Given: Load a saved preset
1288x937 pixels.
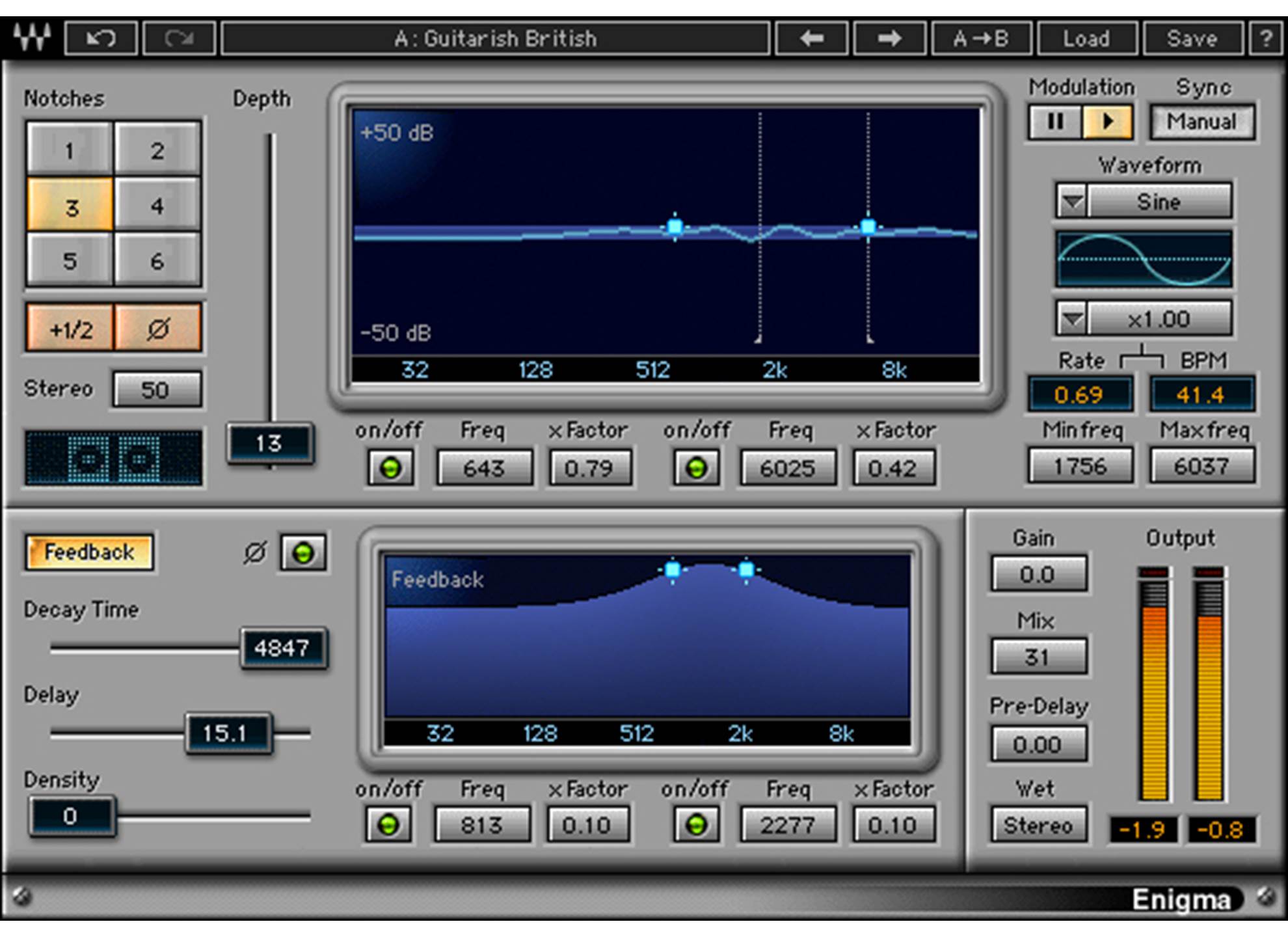Looking at the screenshot, I should 1087,38.
